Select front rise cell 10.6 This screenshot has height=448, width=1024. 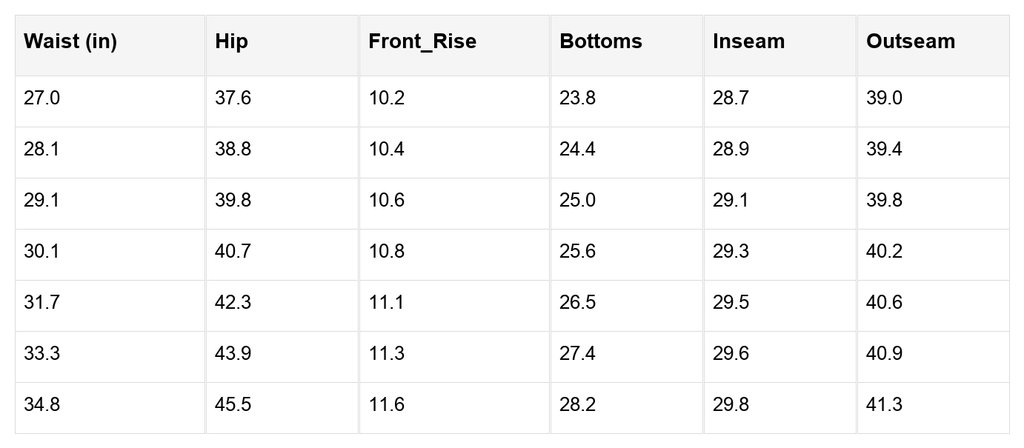(x=386, y=201)
